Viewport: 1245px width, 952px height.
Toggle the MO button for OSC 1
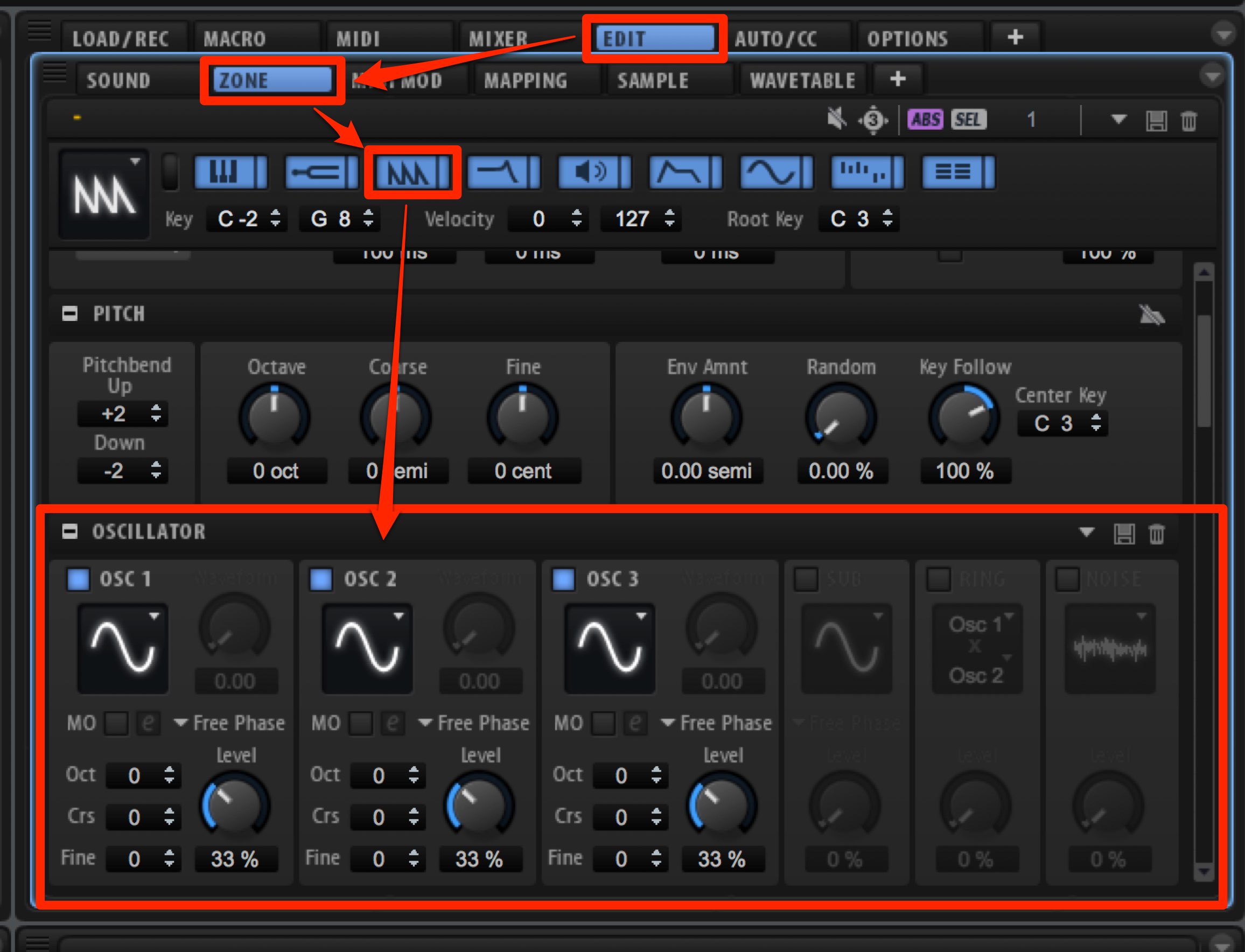(116, 723)
